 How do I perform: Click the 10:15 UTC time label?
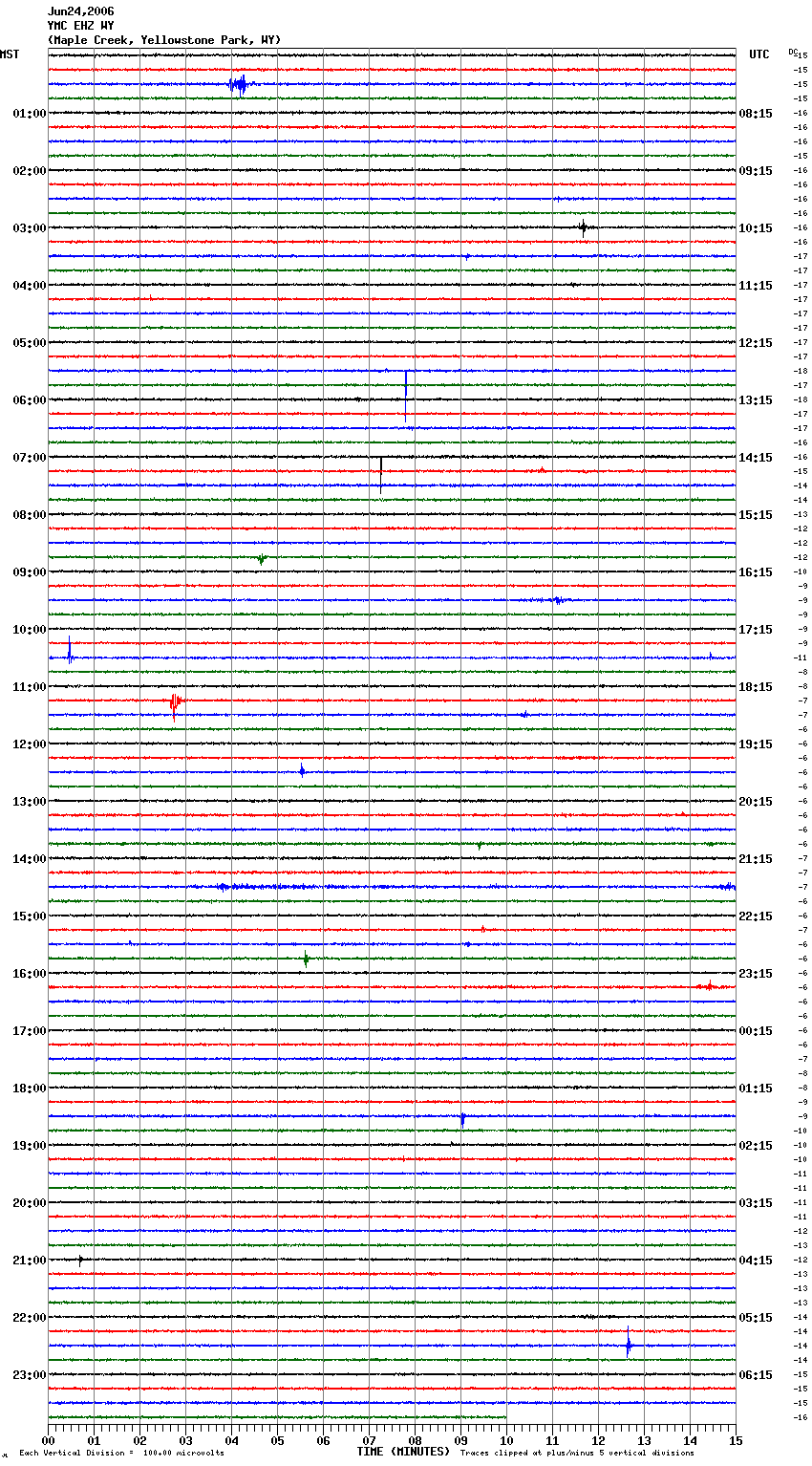[756, 228]
